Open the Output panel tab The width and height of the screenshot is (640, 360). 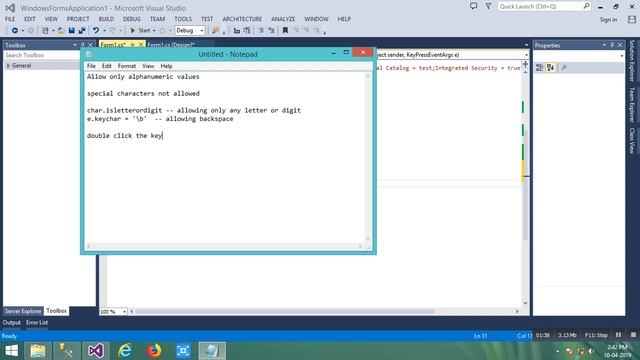[11, 322]
